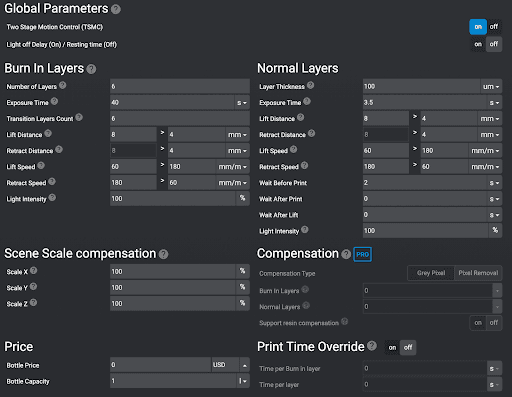Open Normal Layers Retract Speed unit dropdown
Viewport: 512px width, 397px height.
pyautogui.click(x=485, y=167)
